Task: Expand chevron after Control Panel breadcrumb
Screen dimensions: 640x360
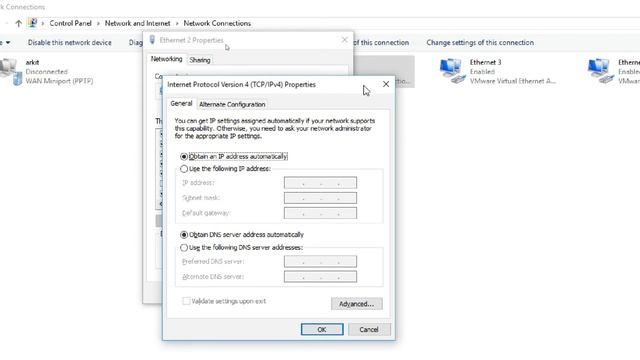Action: (x=98, y=24)
